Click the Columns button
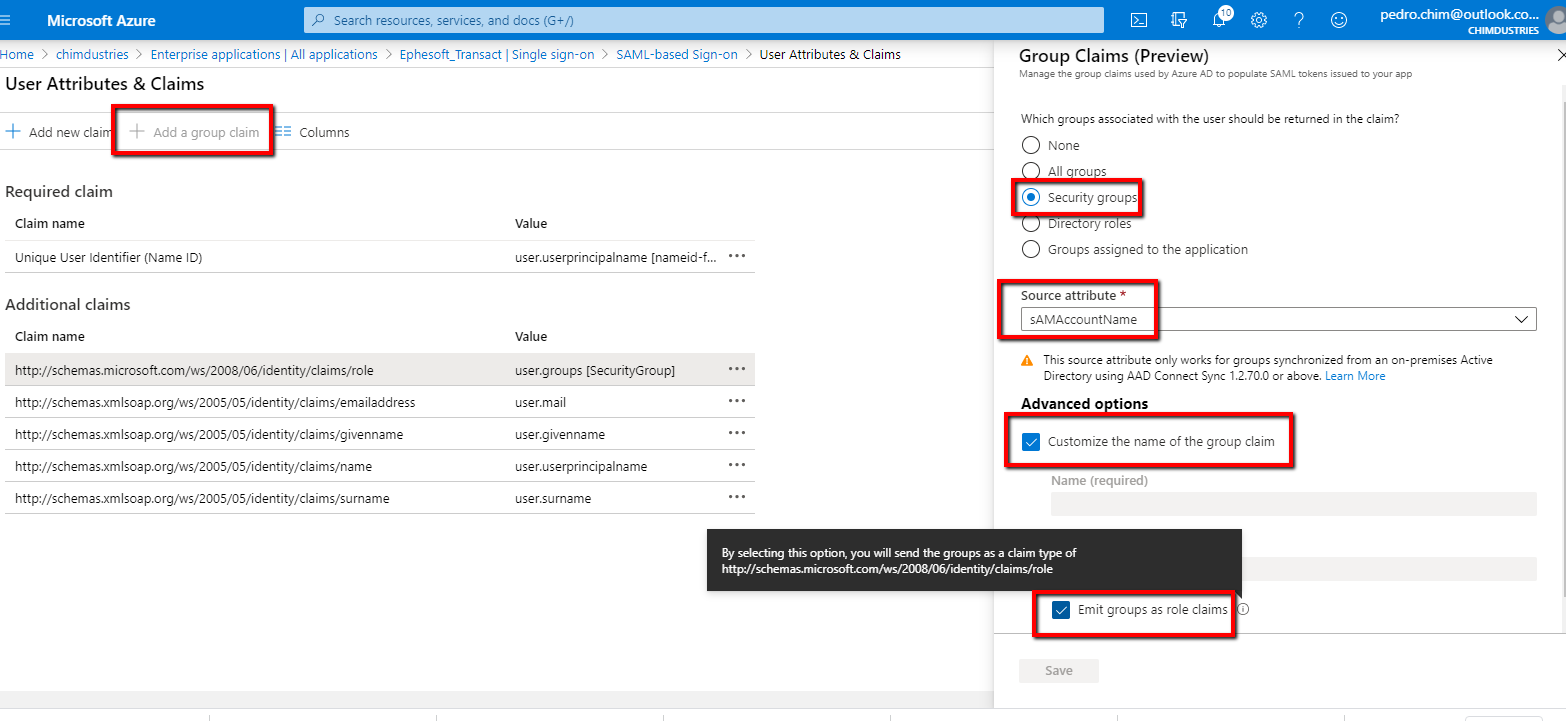This screenshot has width=1566, height=721. coord(312,132)
